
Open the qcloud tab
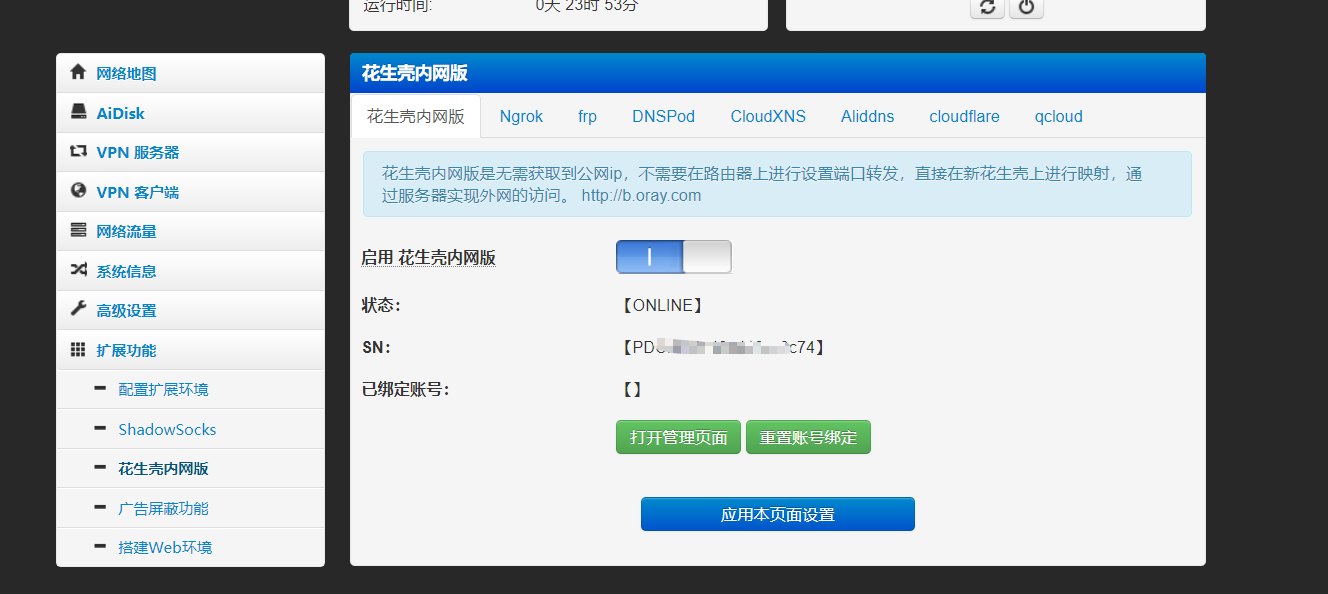click(1058, 116)
